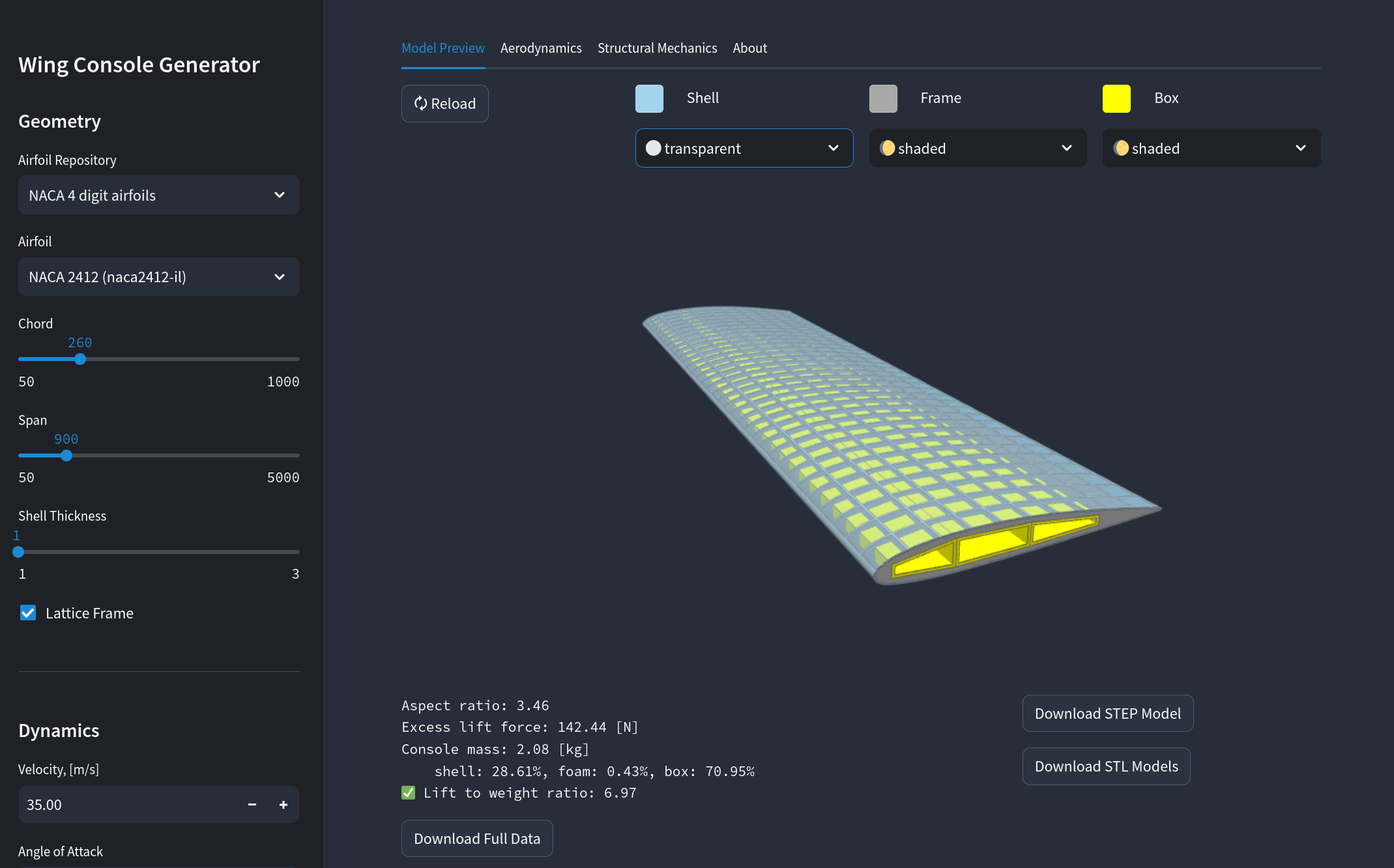
Task: Click the Reload button icon
Action: (x=421, y=104)
